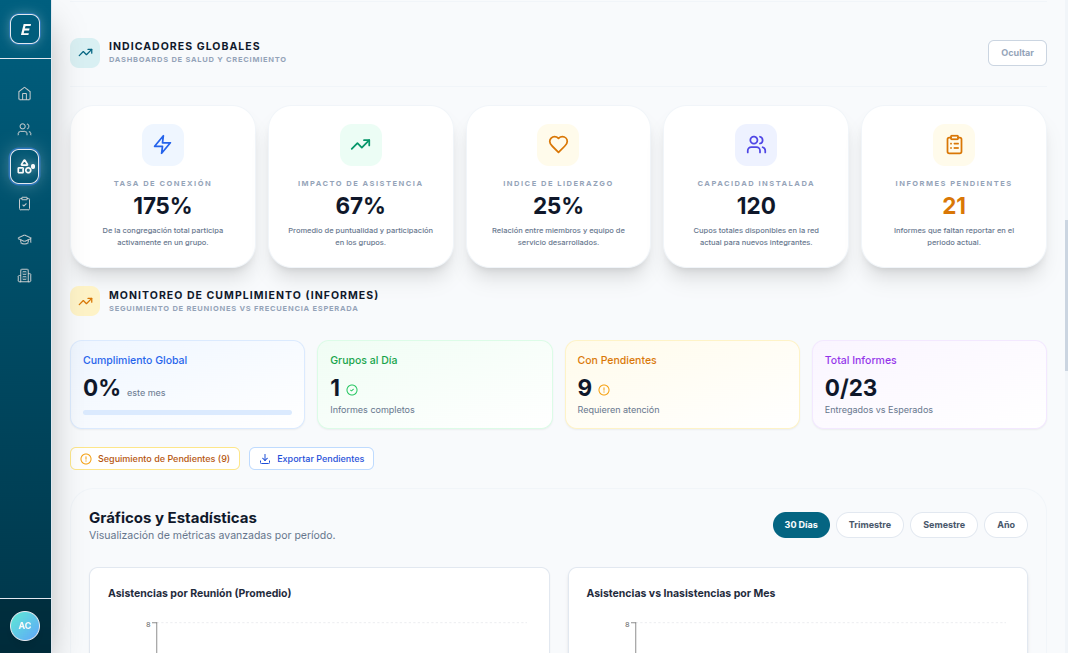This screenshot has width=1068, height=653.
Task: Click the lightning bolt Tasa de Conexión icon
Action: [162, 145]
